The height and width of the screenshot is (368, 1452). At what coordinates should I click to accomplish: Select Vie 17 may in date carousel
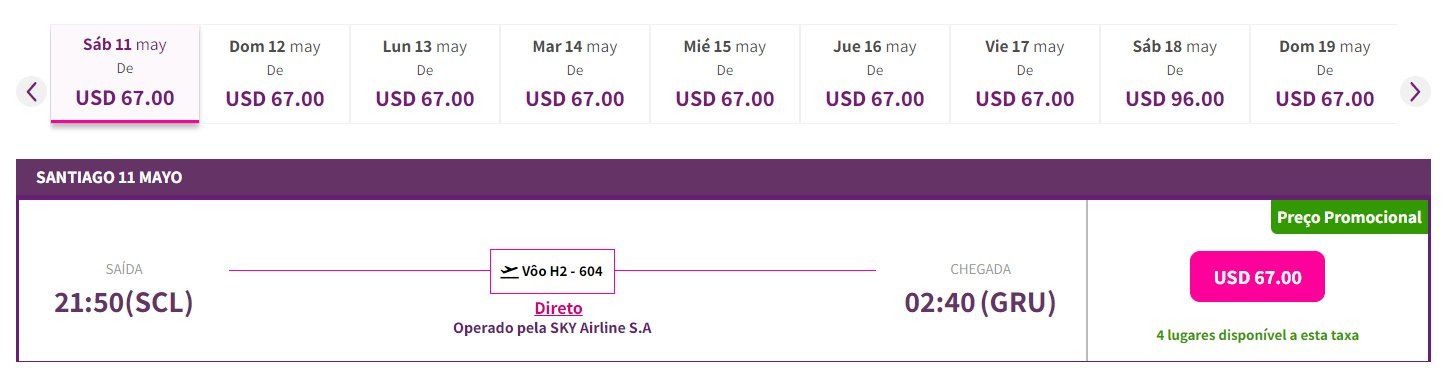tap(1025, 74)
